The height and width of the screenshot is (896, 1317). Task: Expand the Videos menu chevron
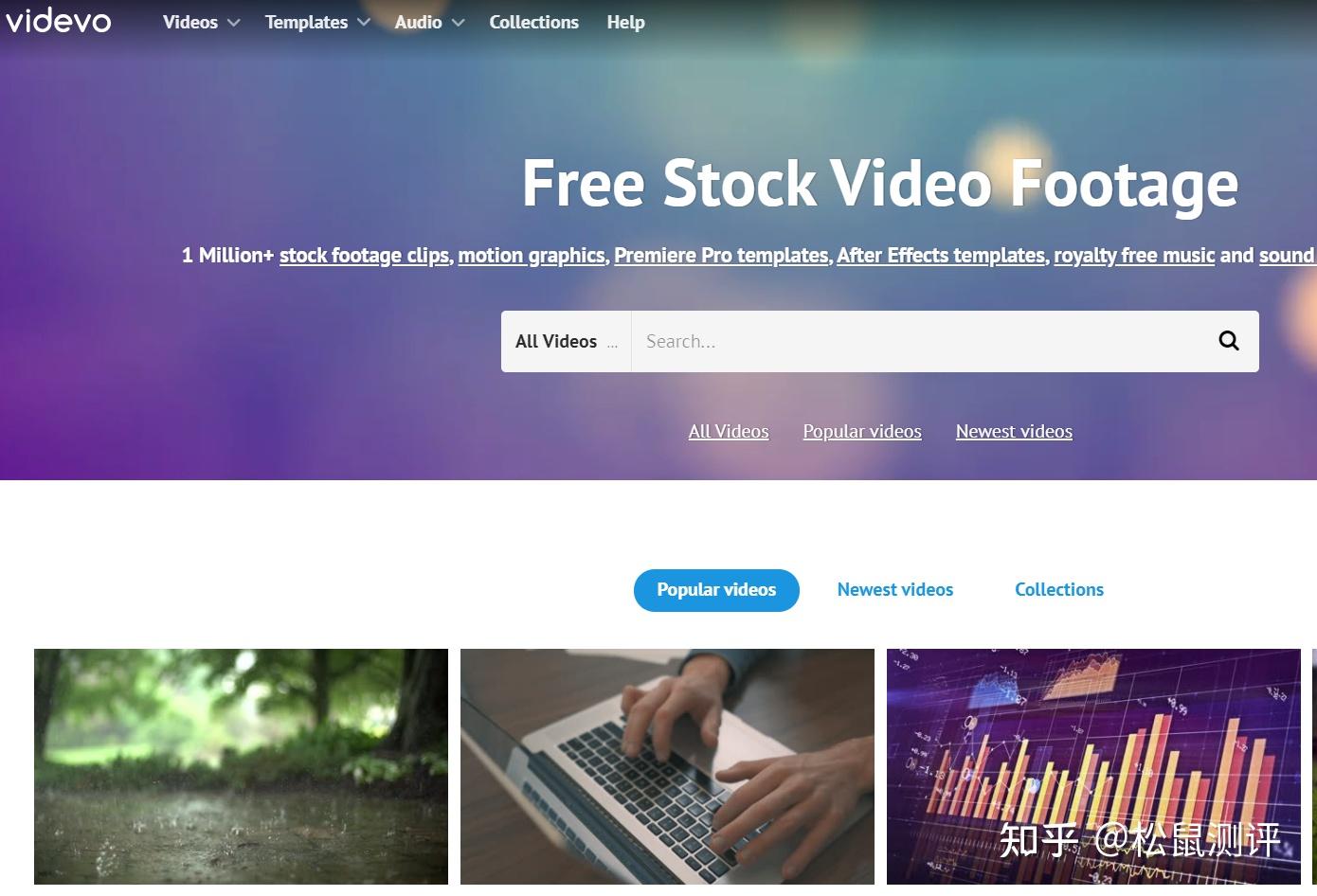pyautogui.click(x=234, y=23)
